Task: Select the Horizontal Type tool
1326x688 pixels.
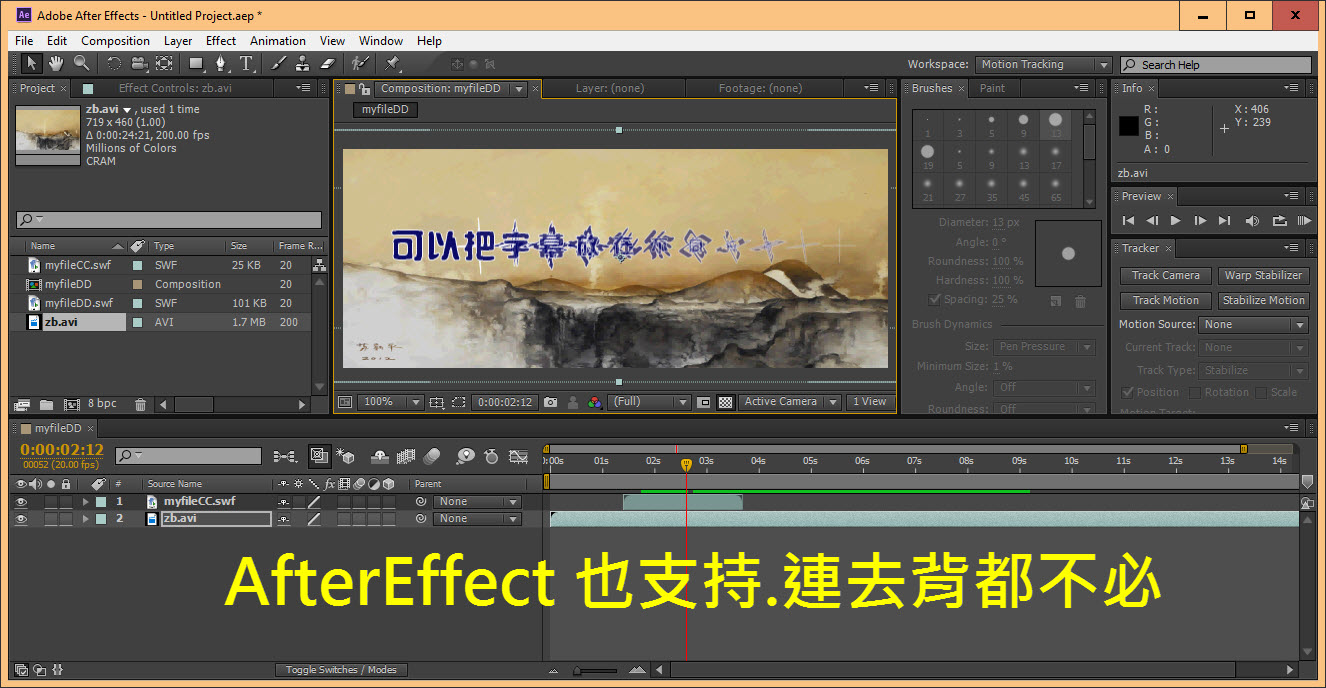Action: click(246, 63)
